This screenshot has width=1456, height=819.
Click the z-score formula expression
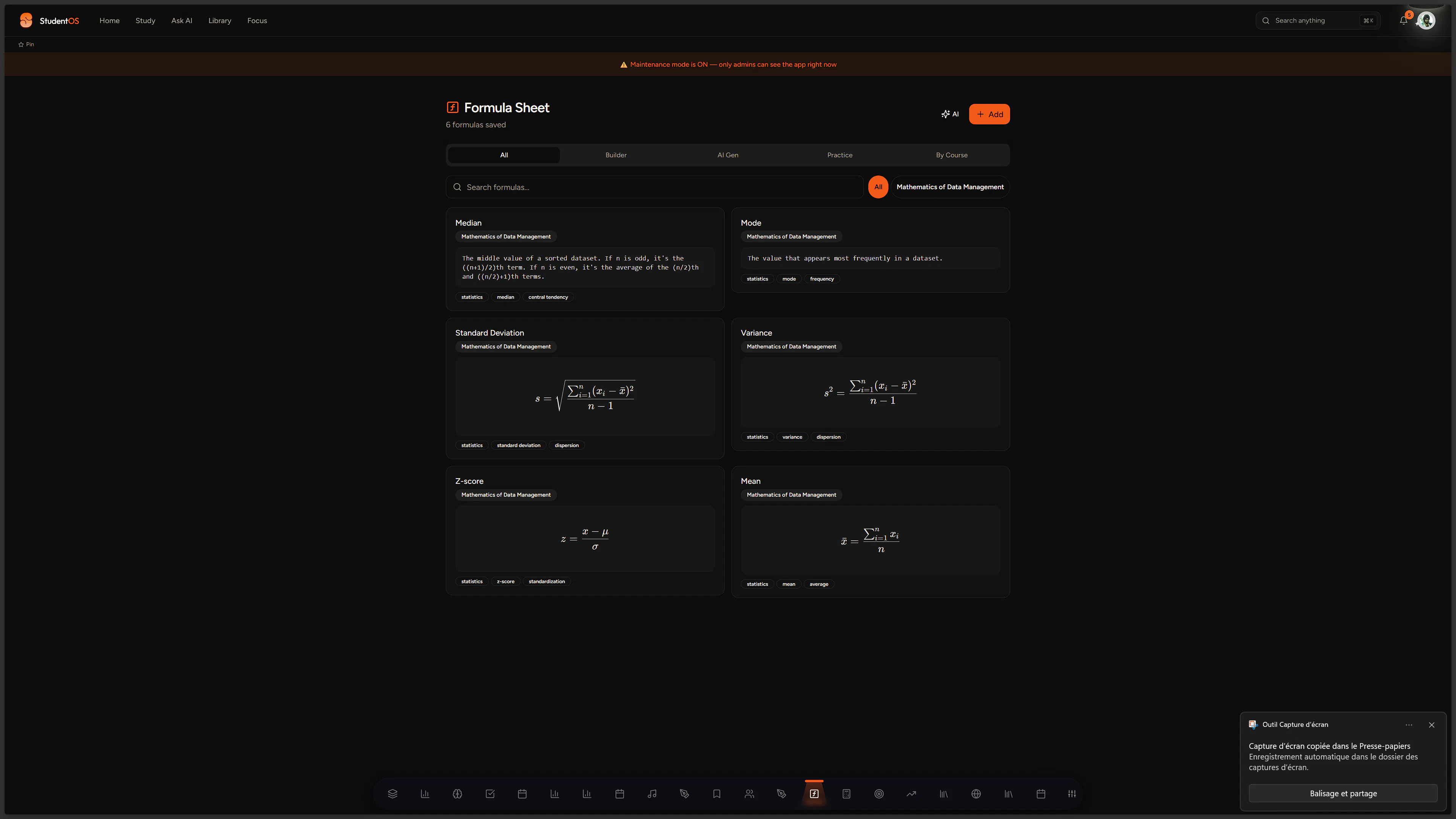[585, 539]
